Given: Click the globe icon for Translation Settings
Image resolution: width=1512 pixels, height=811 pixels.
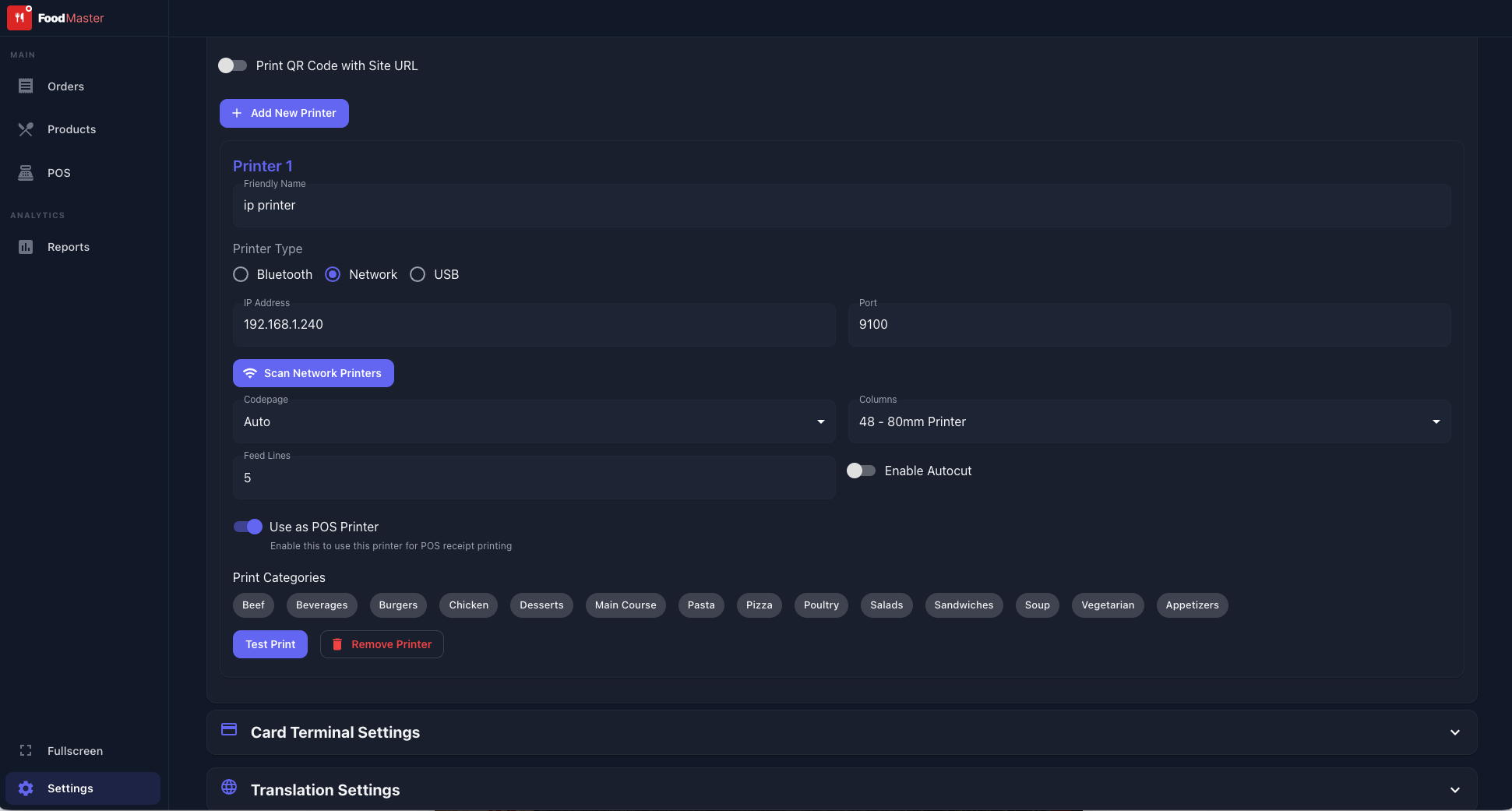Looking at the screenshot, I should (x=229, y=787).
